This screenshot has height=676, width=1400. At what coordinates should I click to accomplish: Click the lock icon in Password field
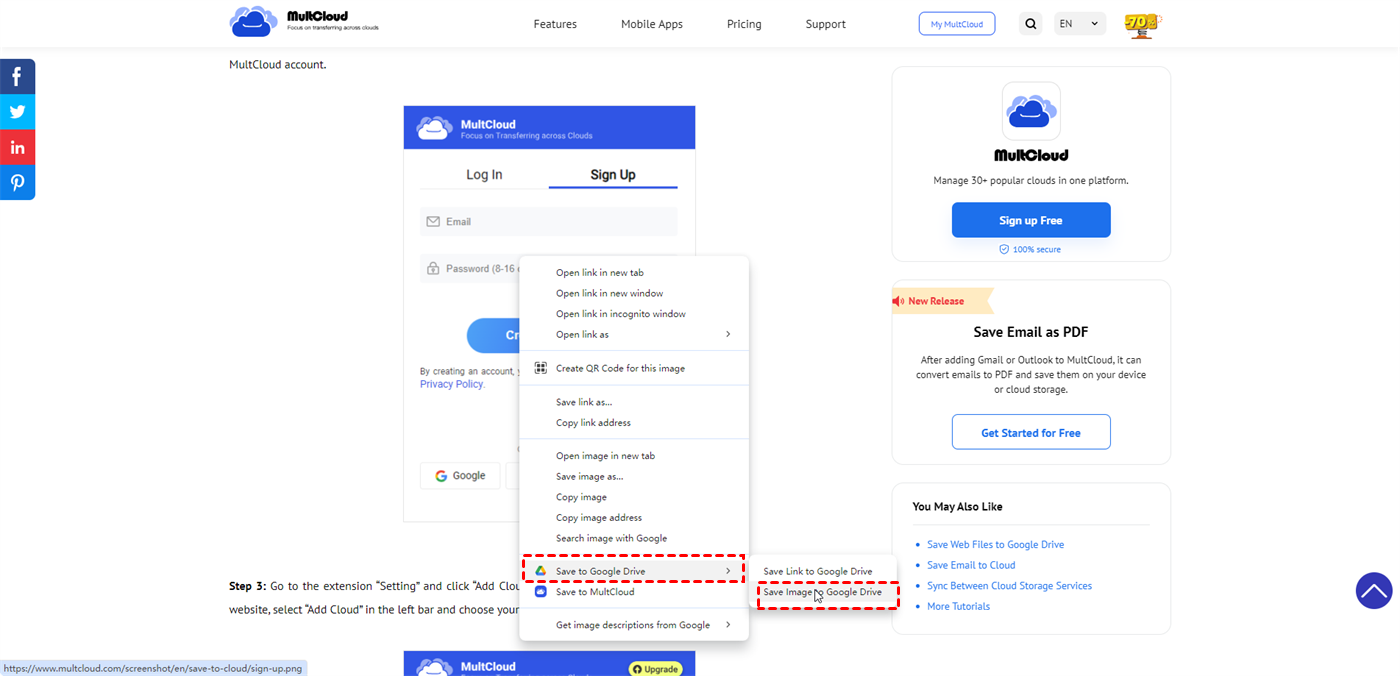click(433, 269)
